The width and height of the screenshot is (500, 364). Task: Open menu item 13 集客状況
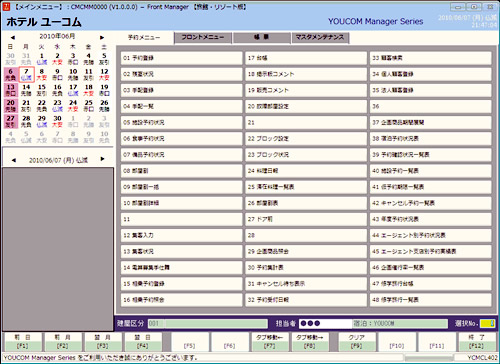point(181,251)
